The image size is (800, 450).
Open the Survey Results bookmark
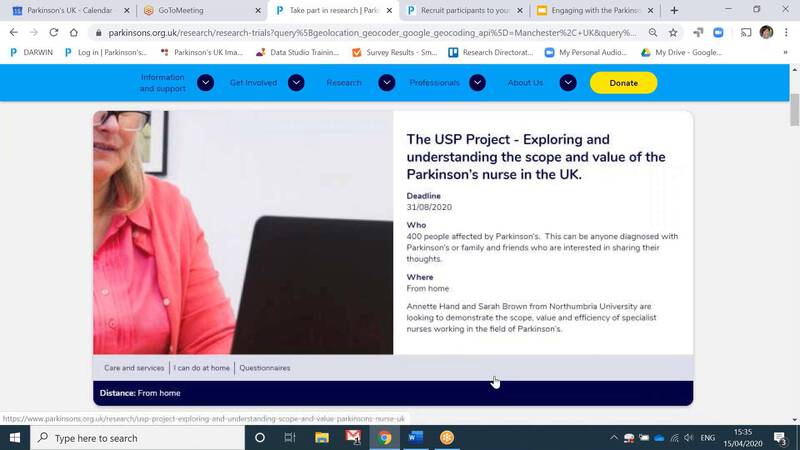point(395,52)
